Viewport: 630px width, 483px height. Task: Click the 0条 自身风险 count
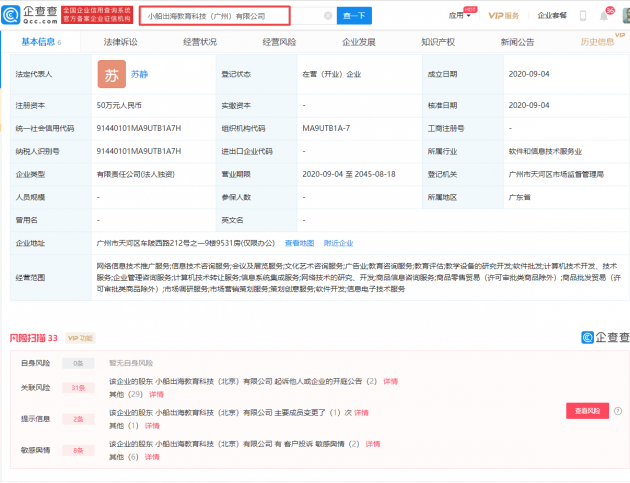78,363
